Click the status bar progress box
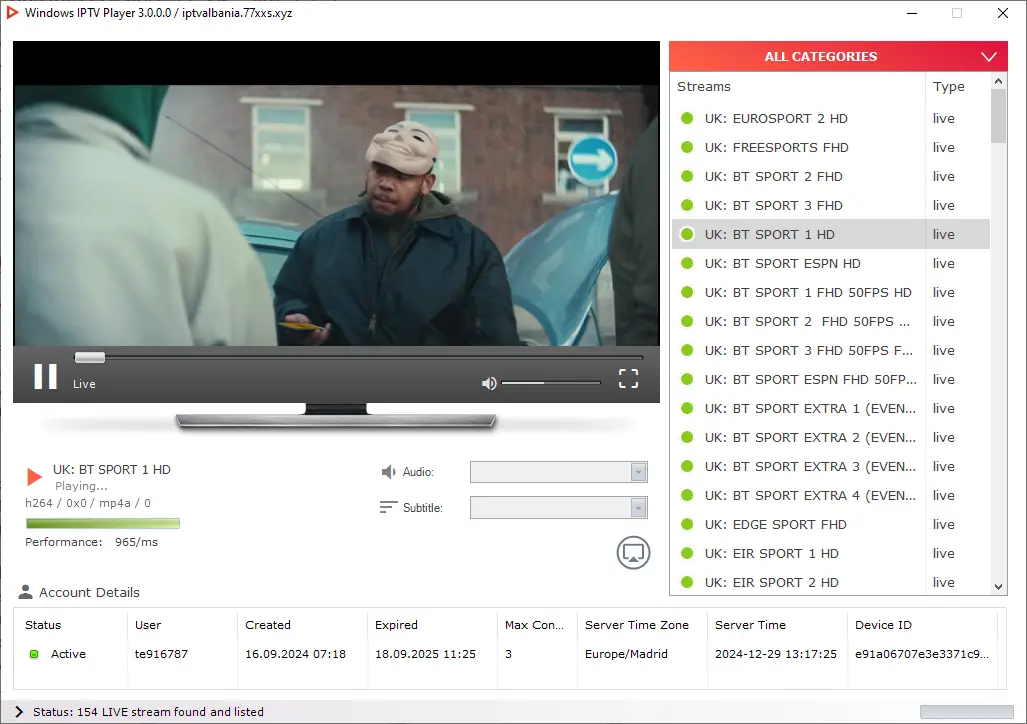 (966, 712)
